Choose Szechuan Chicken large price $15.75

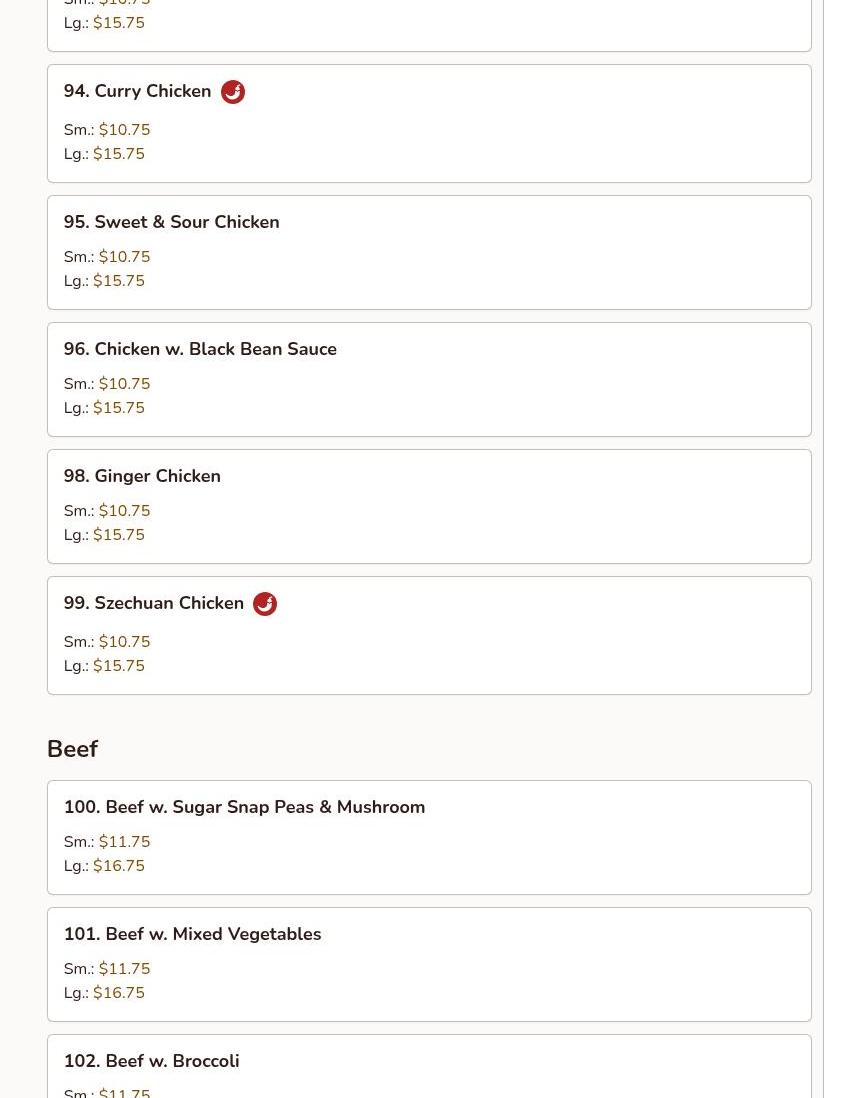(119, 666)
